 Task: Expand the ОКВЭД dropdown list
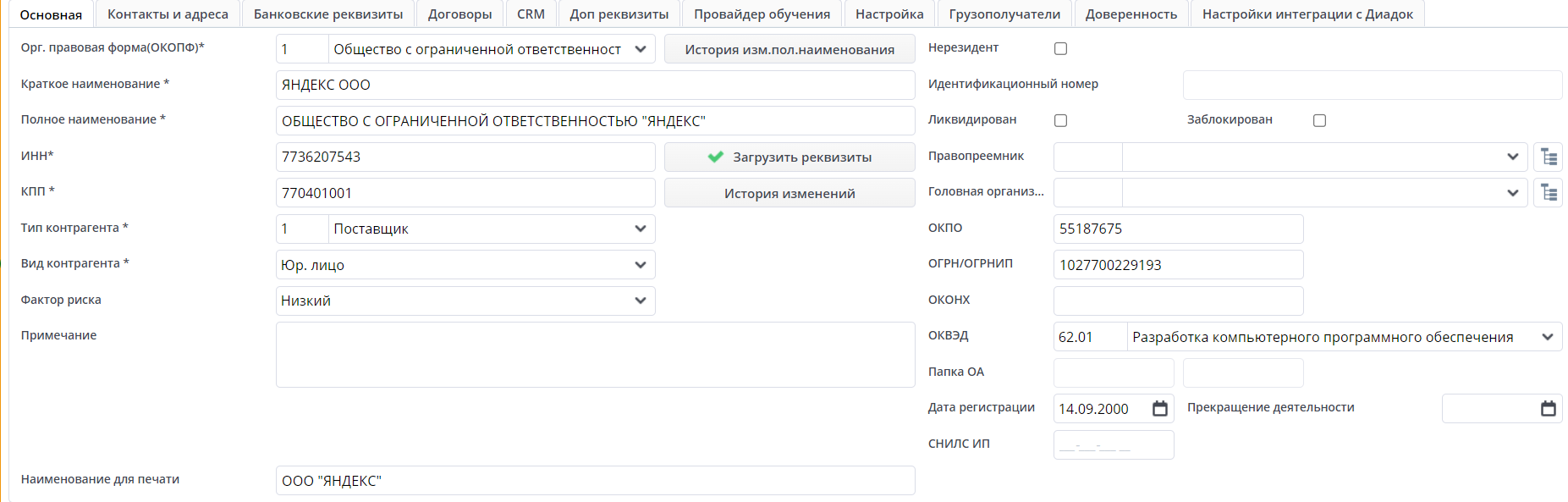tap(1548, 337)
